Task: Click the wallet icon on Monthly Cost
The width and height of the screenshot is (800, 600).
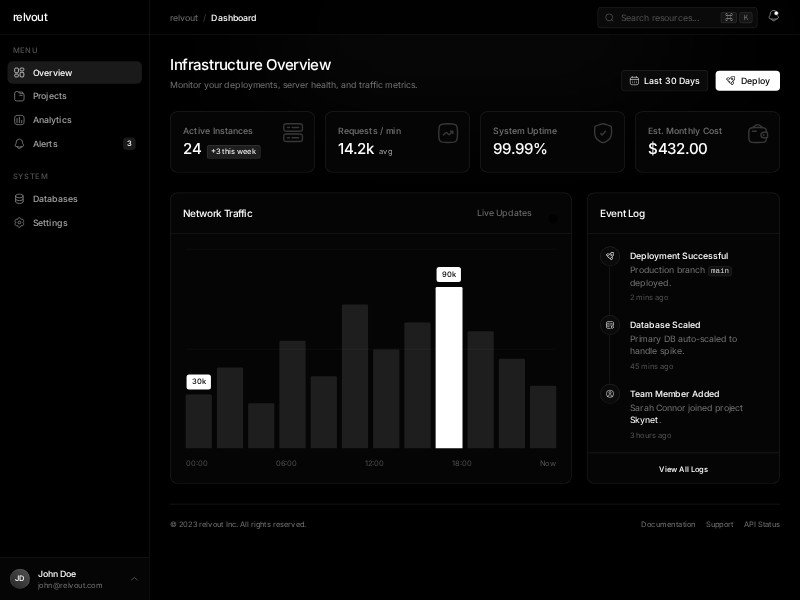Action: (x=757, y=133)
